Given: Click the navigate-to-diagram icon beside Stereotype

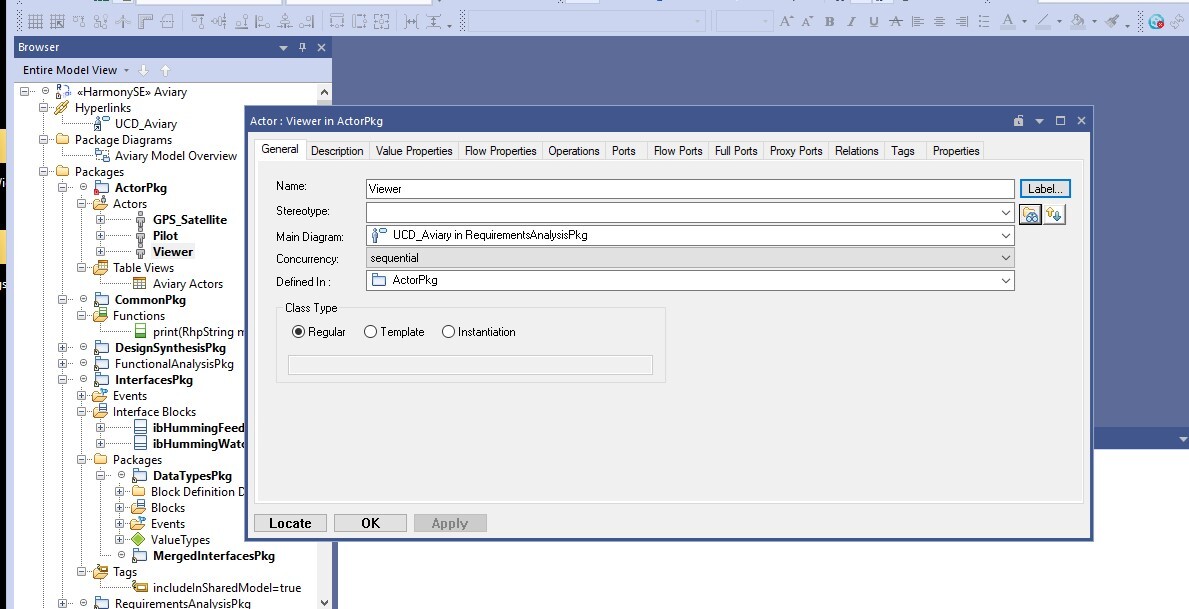Looking at the screenshot, I should pyautogui.click(x=1030, y=213).
